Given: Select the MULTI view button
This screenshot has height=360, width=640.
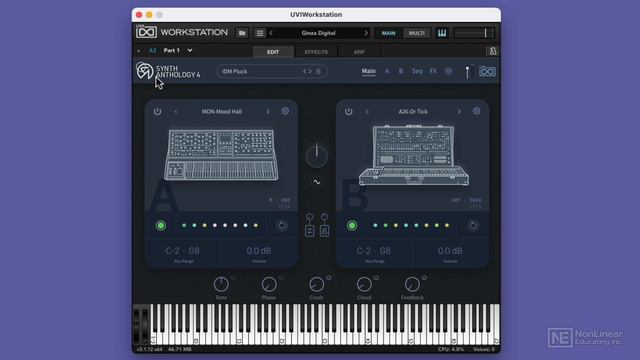Looking at the screenshot, I should 416,33.
